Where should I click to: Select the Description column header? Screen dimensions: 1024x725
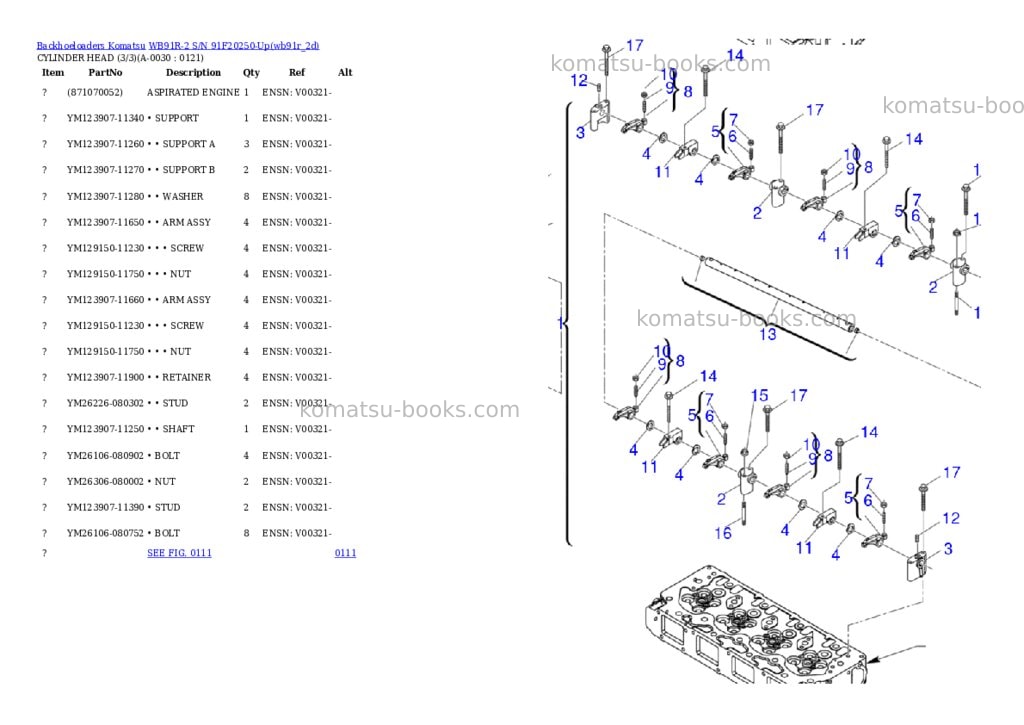point(193,72)
